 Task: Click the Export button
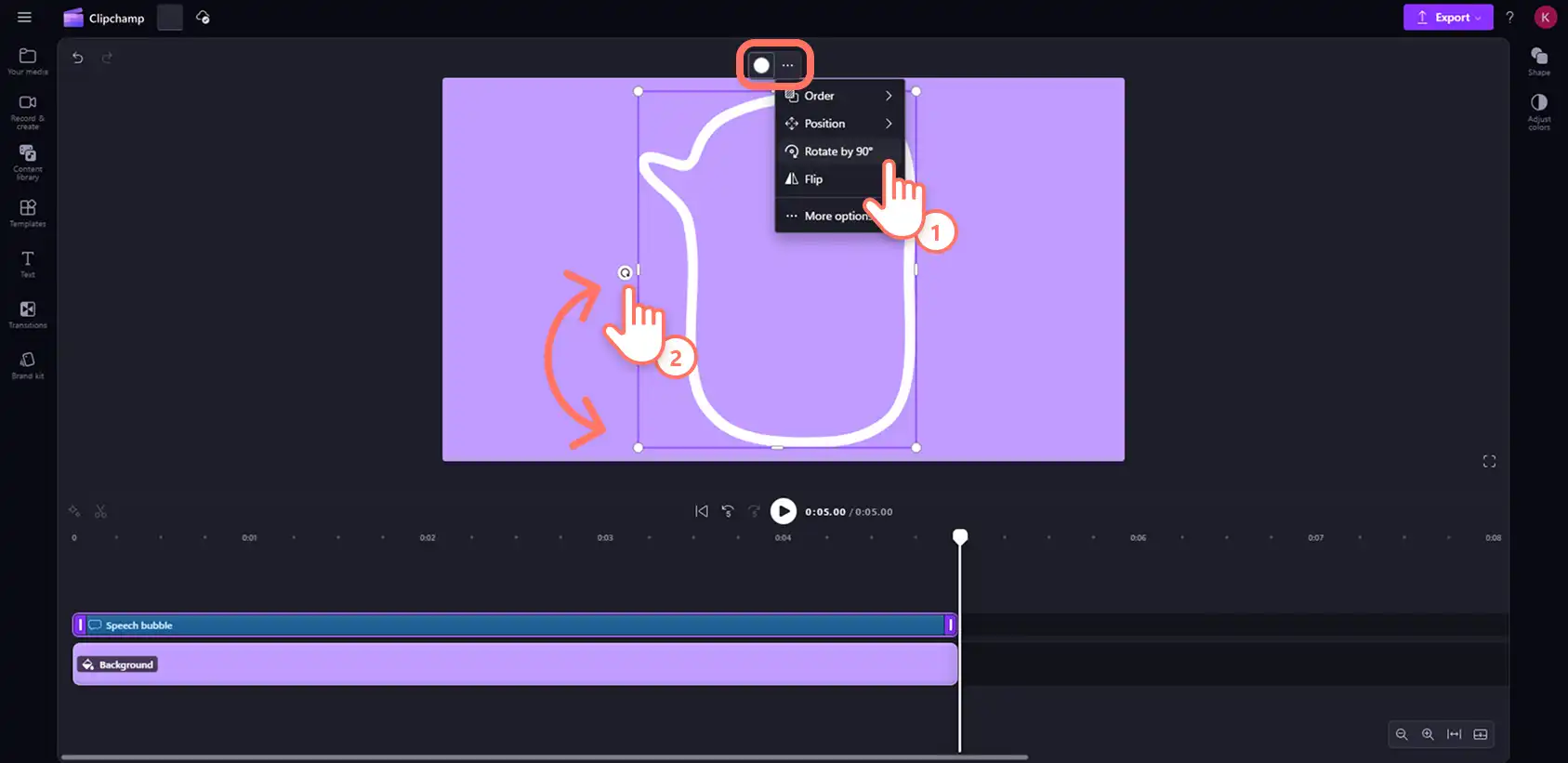pyautogui.click(x=1448, y=18)
